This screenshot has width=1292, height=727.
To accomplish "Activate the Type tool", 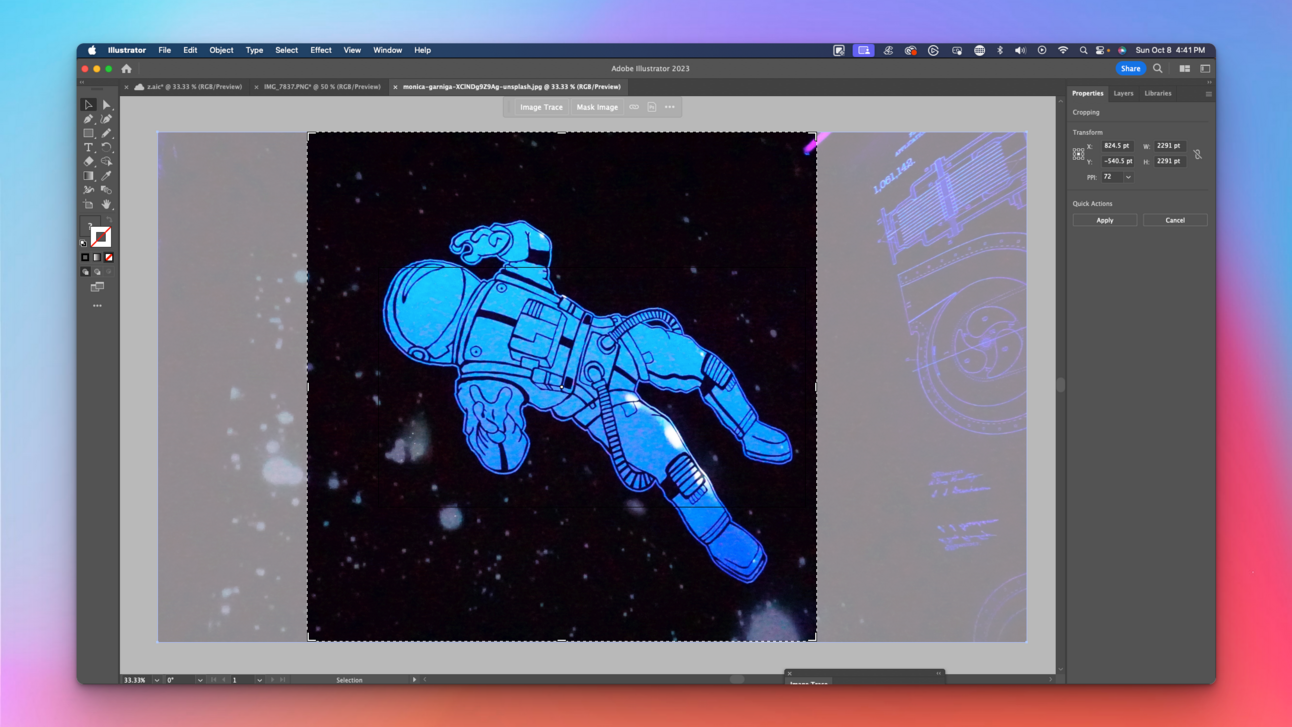I will point(88,147).
